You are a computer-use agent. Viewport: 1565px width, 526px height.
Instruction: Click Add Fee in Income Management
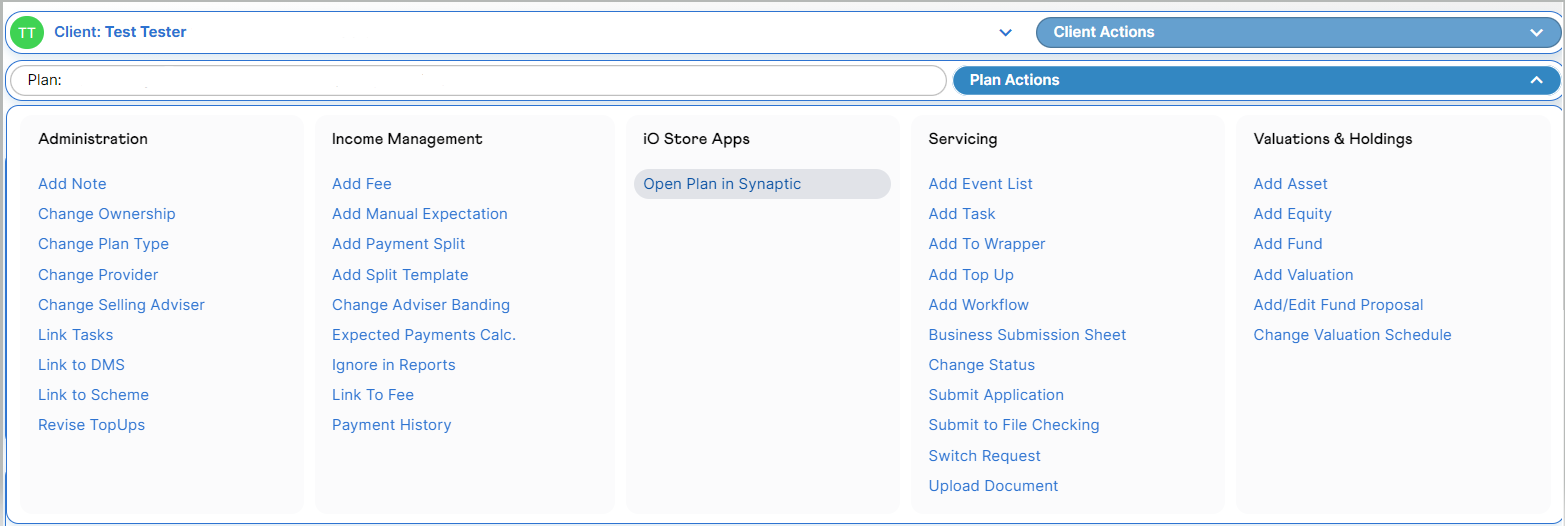pyautogui.click(x=362, y=184)
